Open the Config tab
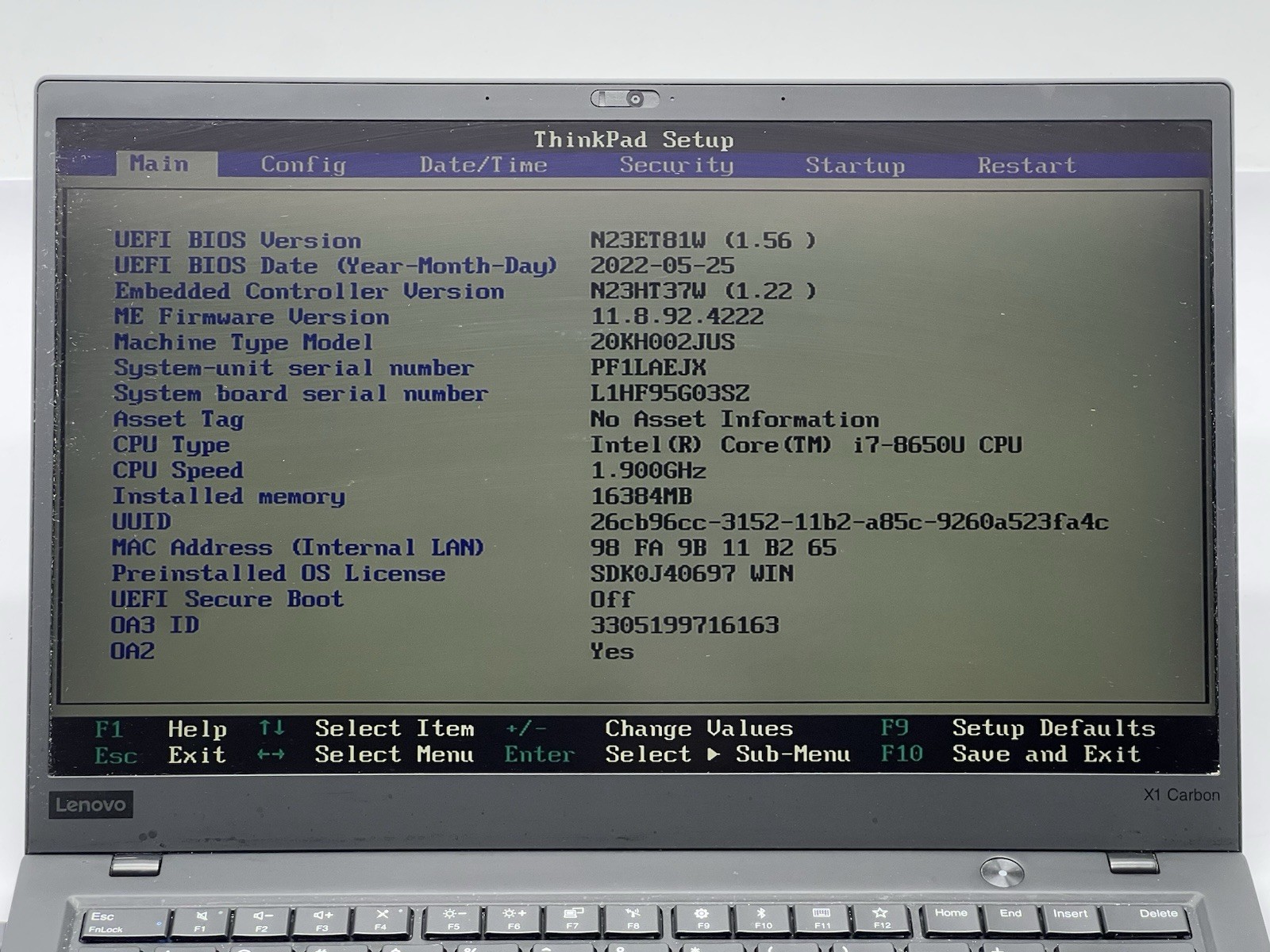The height and width of the screenshot is (952, 1270). coord(303,164)
